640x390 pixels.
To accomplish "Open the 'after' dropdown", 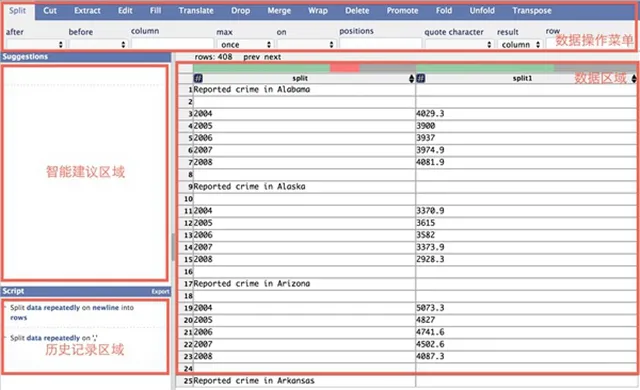I will [35, 44].
